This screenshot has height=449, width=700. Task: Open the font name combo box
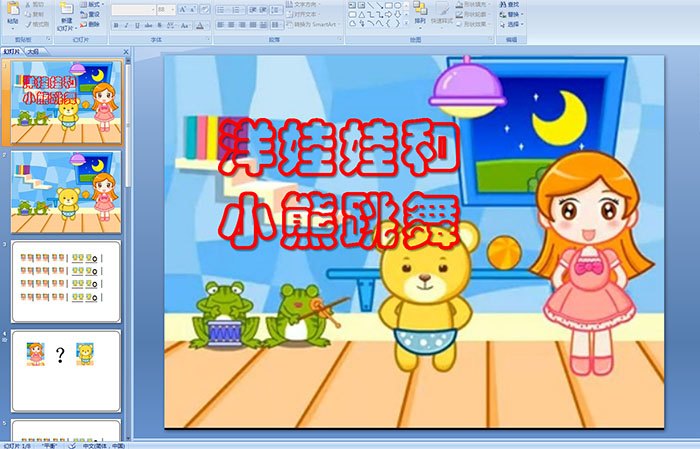click(133, 10)
